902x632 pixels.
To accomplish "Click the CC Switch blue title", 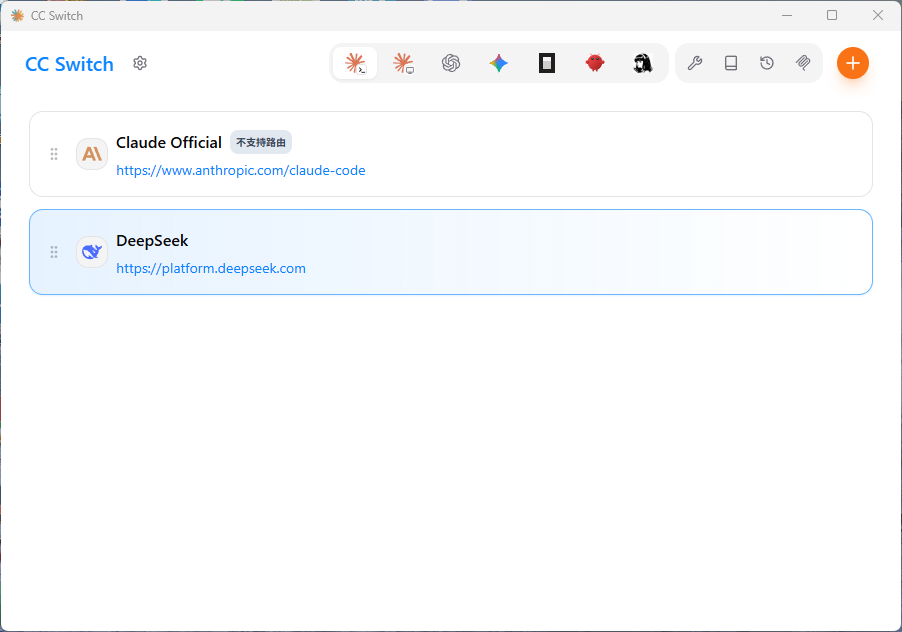I will tap(70, 64).
